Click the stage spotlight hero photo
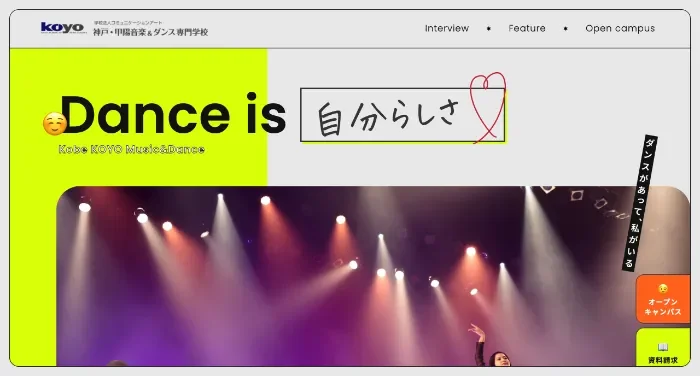The height and width of the screenshot is (376, 700). [373, 276]
